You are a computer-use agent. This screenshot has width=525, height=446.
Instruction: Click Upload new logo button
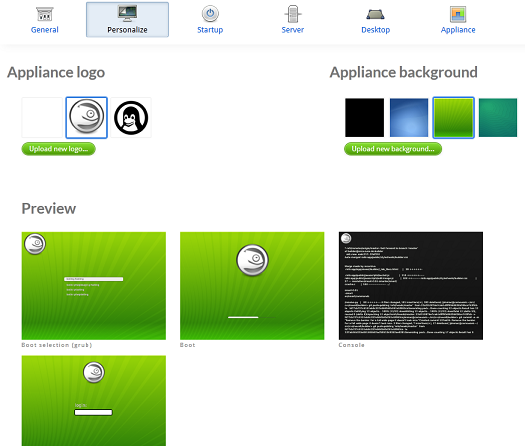(59, 149)
